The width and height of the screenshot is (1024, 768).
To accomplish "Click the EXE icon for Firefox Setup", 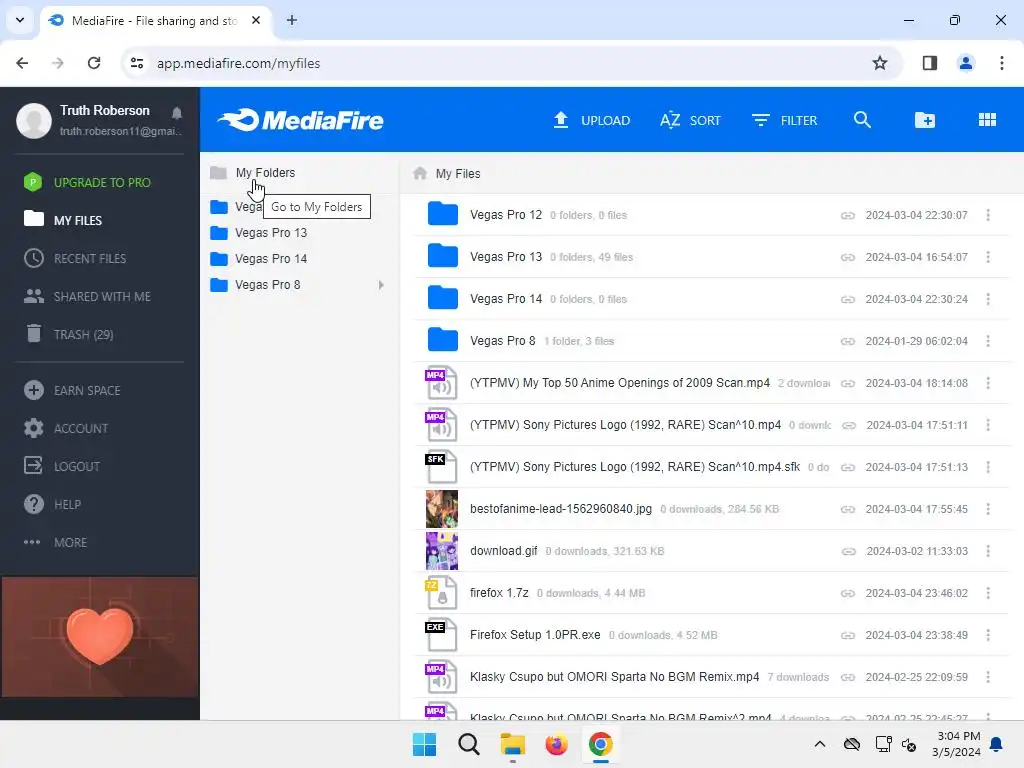I will click(441, 635).
